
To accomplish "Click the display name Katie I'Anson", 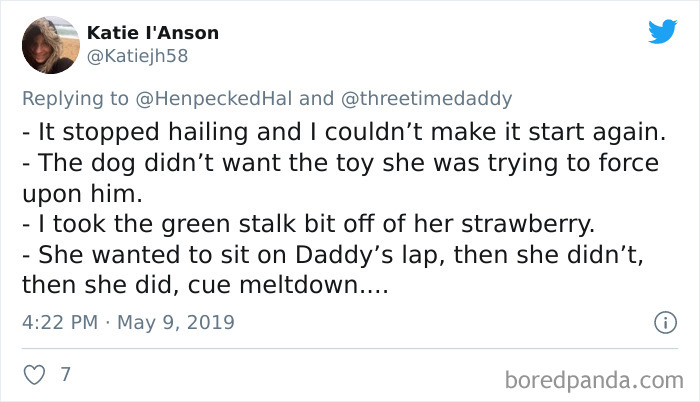I will tap(153, 33).
